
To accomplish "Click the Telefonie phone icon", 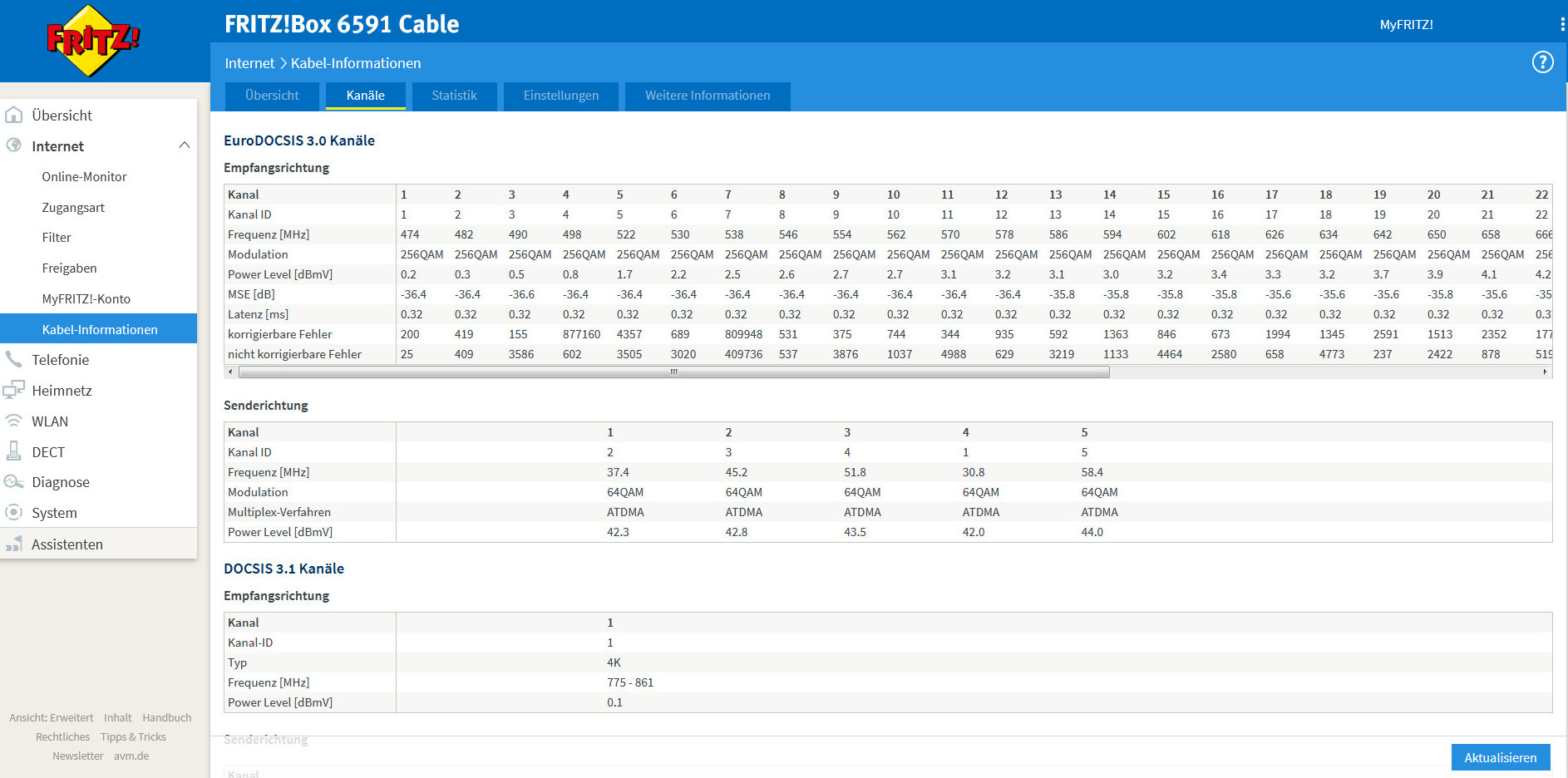I will (x=14, y=359).
